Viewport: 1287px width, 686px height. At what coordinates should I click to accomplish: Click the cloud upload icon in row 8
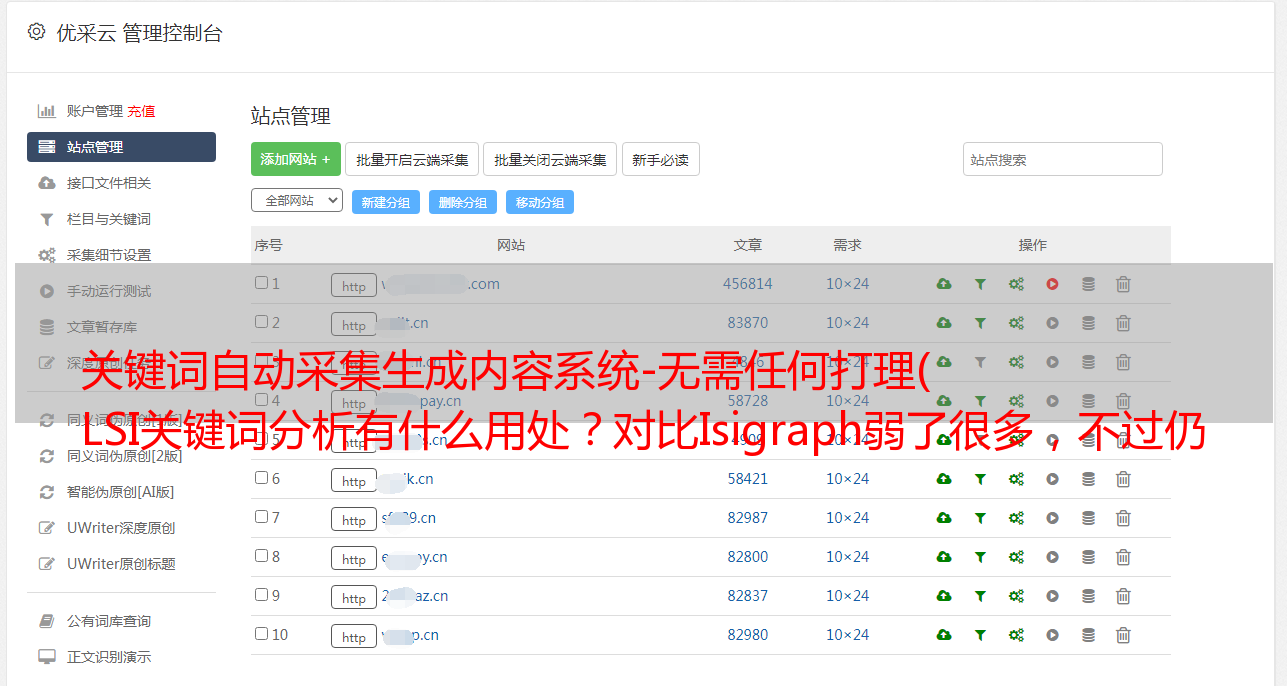944,557
